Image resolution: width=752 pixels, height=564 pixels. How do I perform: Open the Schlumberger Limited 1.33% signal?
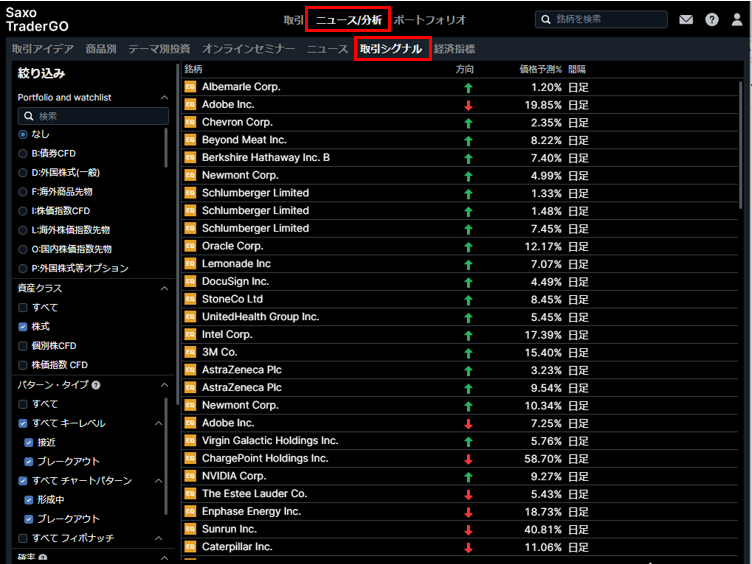pos(460,193)
